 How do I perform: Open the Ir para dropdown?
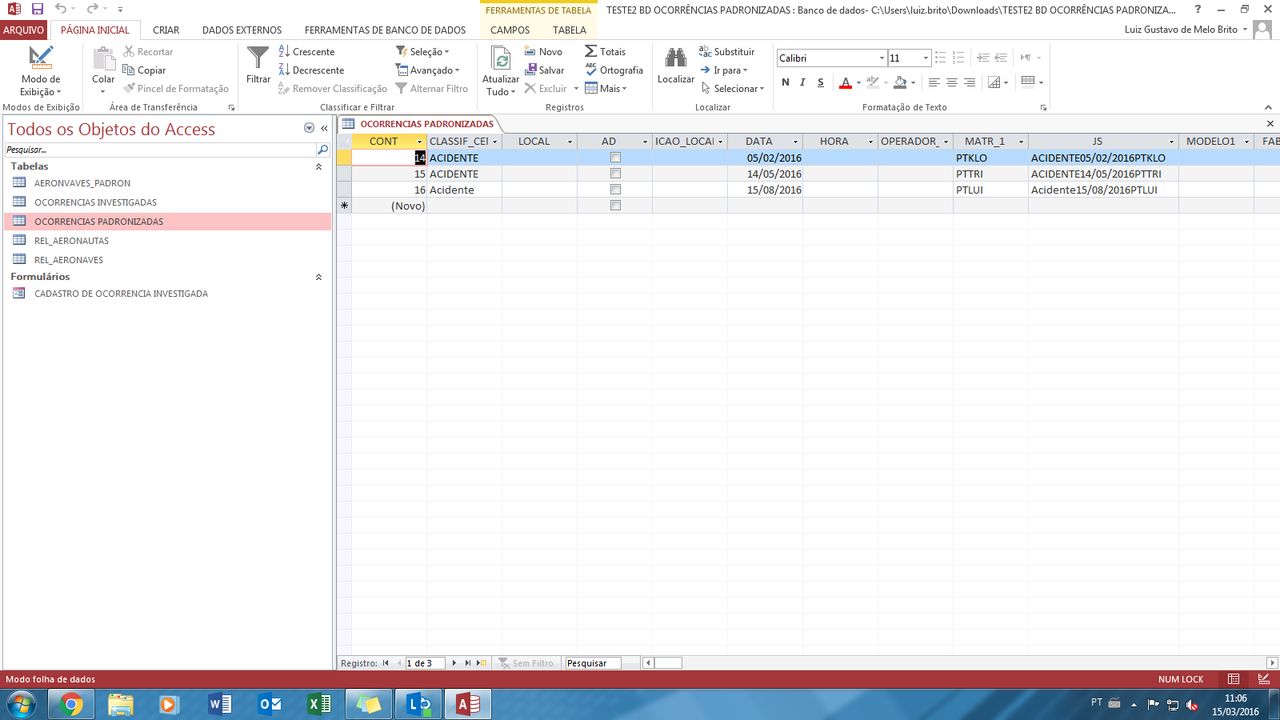tap(724, 70)
